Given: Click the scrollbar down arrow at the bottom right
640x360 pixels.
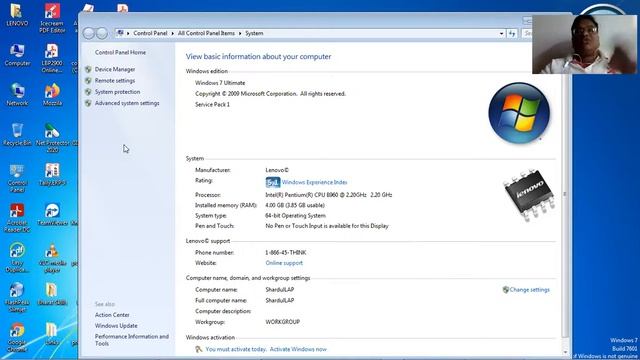Looking at the screenshot, I should (565, 352).
